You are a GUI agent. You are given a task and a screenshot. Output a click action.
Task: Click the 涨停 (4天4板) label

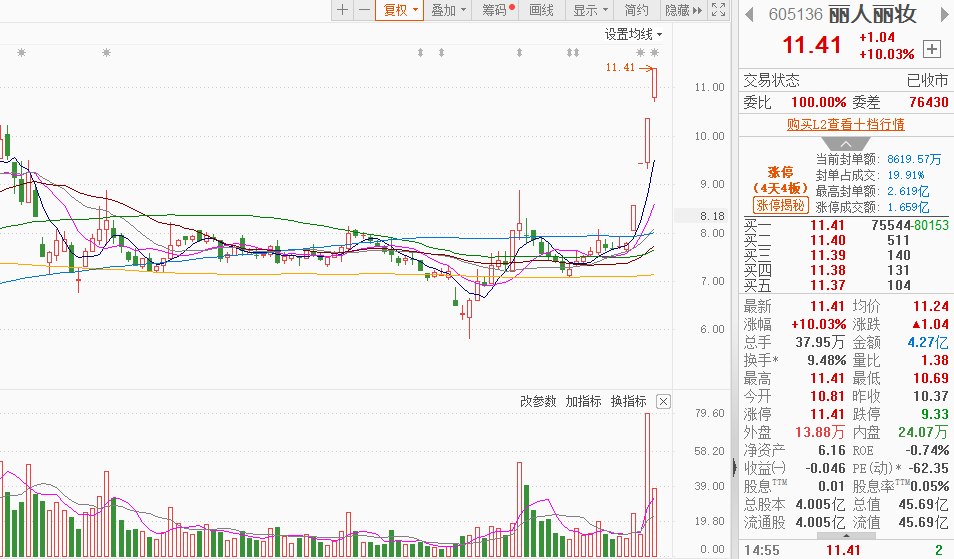pos(781,180)
